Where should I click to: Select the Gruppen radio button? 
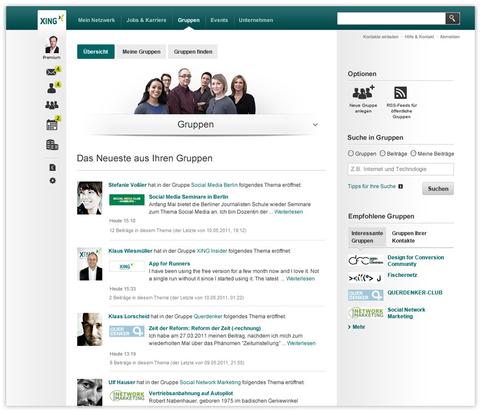pos(351,153)
